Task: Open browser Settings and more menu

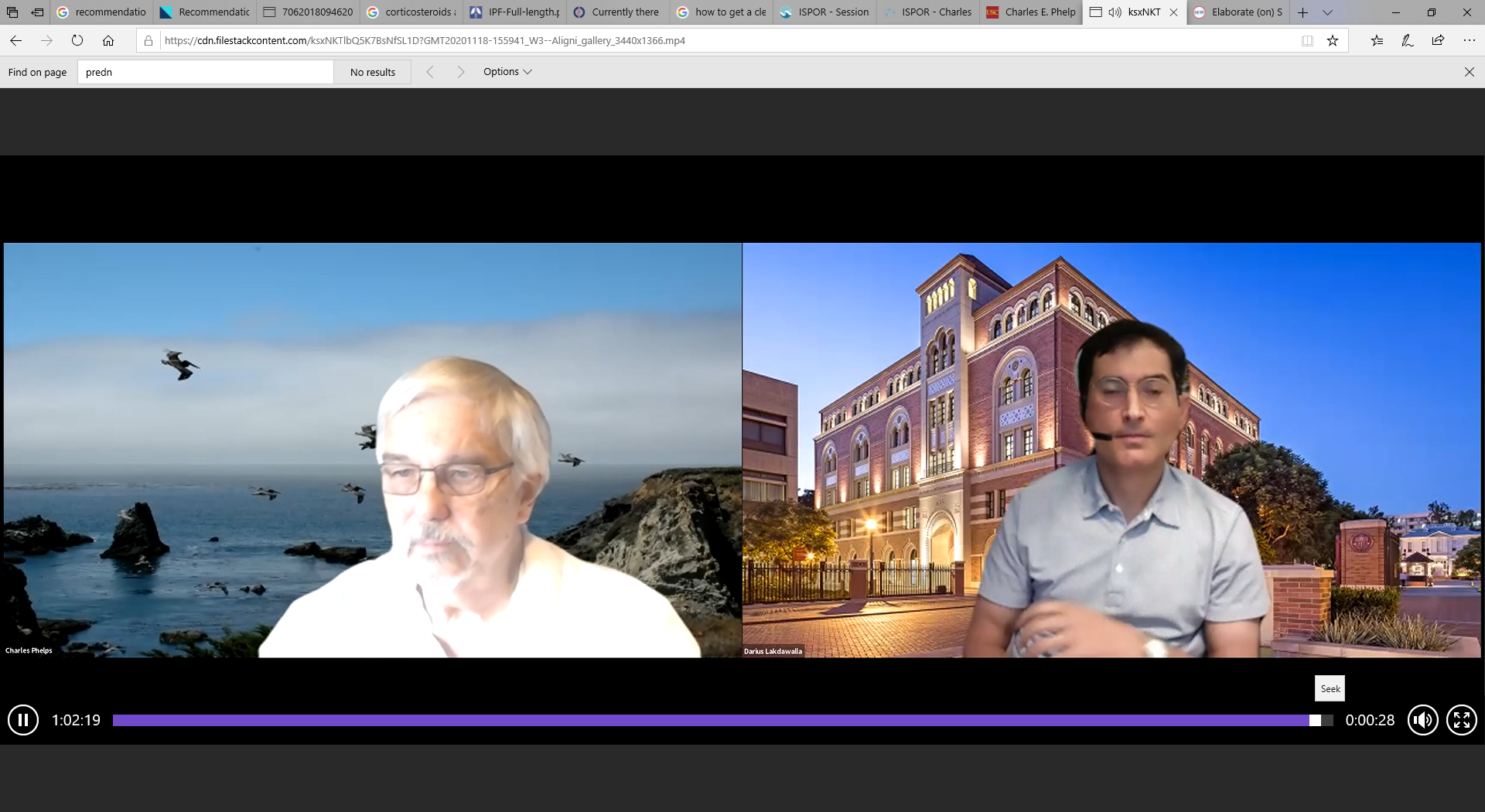Action: click(1469, 41)
